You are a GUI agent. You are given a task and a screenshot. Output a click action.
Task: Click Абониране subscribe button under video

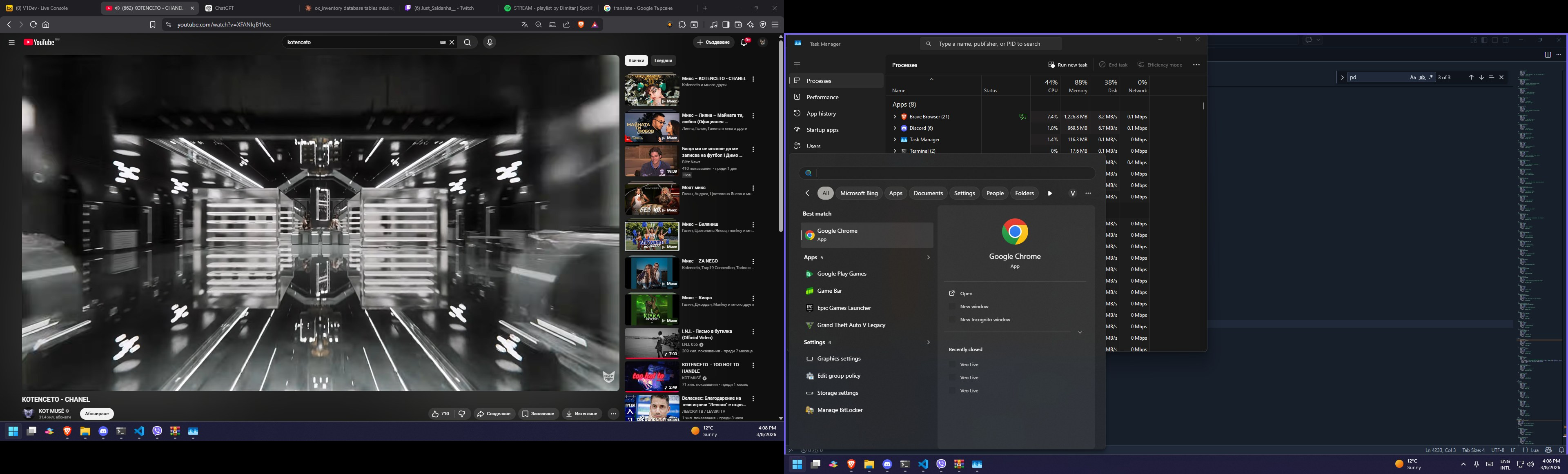[97, 414]
